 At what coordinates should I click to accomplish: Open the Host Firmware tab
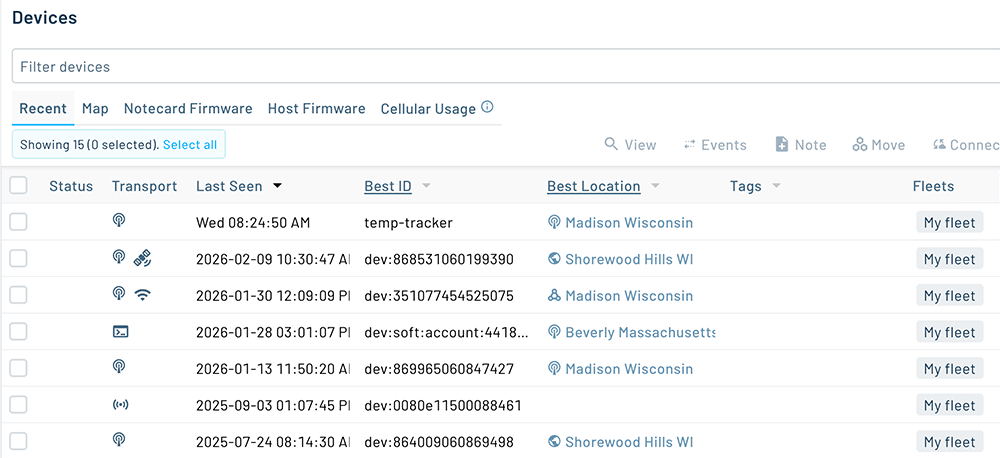(316, 108)
